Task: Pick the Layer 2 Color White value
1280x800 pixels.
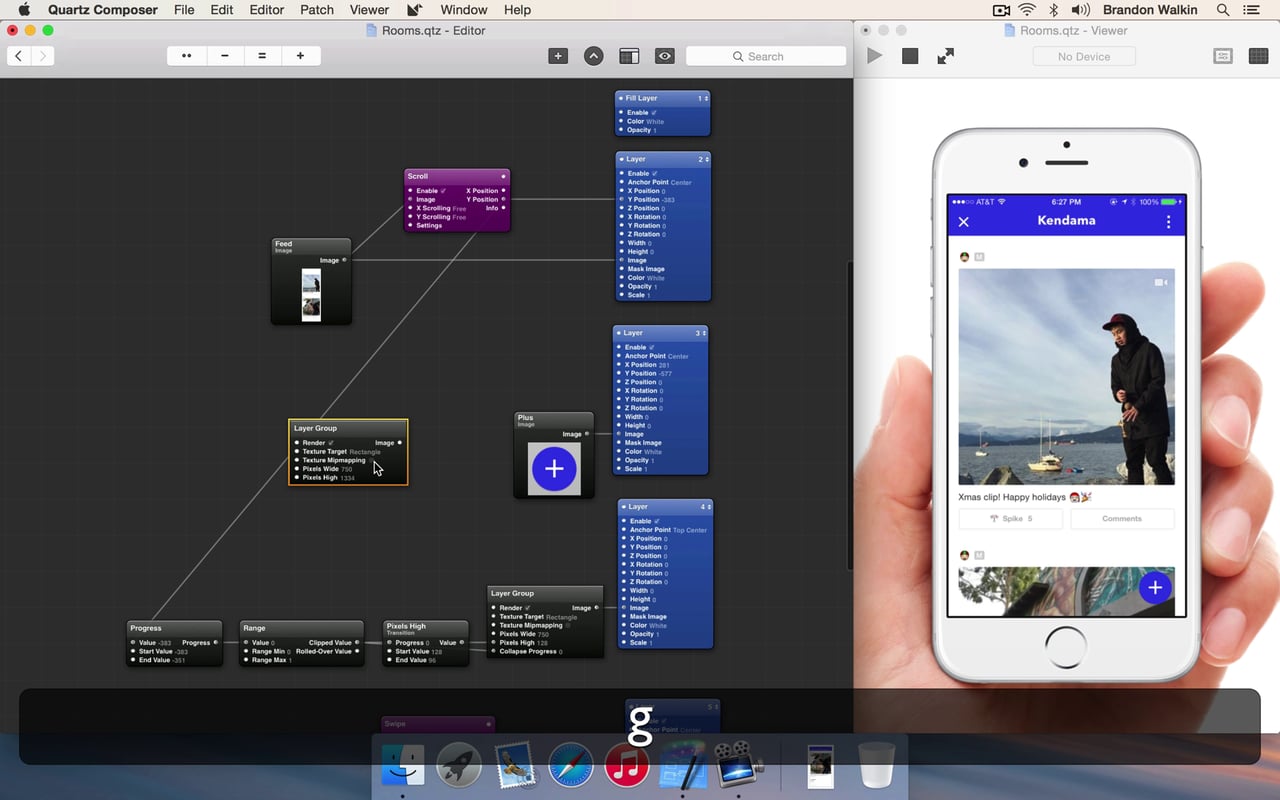Action: click(656, 278)
